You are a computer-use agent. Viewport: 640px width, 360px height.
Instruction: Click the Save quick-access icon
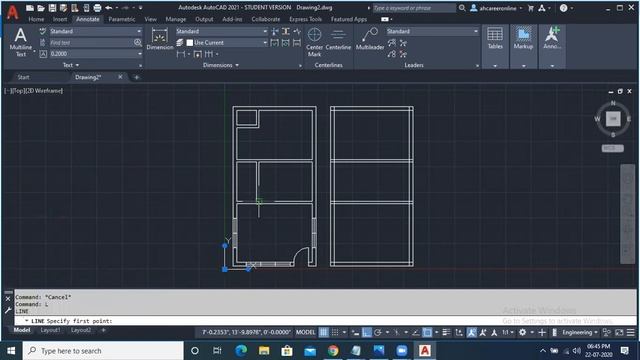pos(52,8)
